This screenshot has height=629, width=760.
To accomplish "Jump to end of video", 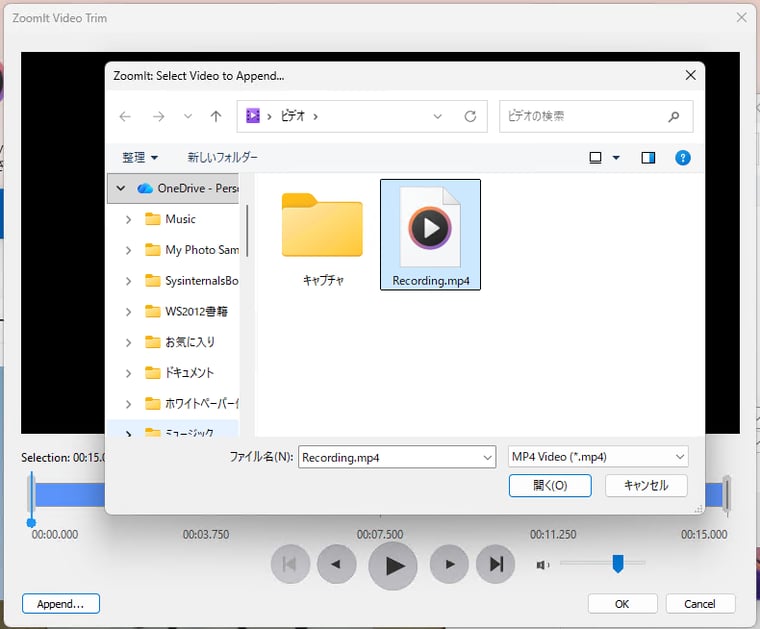I will click(495, 564).
